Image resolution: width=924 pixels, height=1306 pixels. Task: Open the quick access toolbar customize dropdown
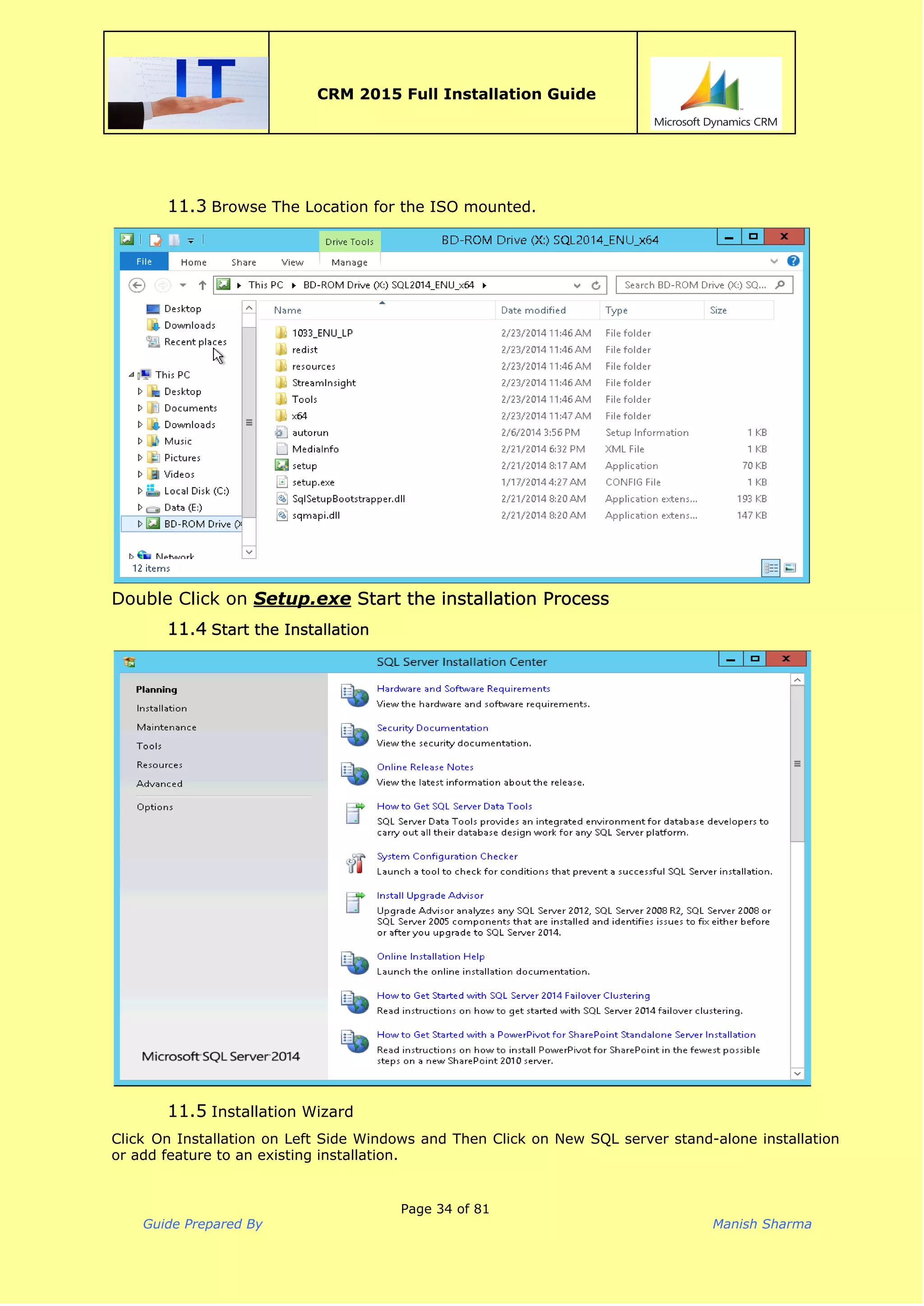(190, 241)
